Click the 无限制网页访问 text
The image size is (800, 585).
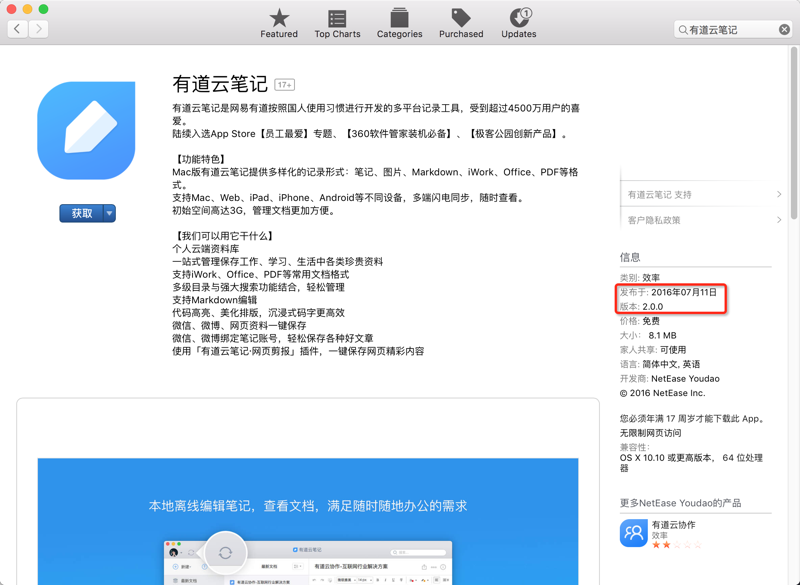(x=651, y=433)
